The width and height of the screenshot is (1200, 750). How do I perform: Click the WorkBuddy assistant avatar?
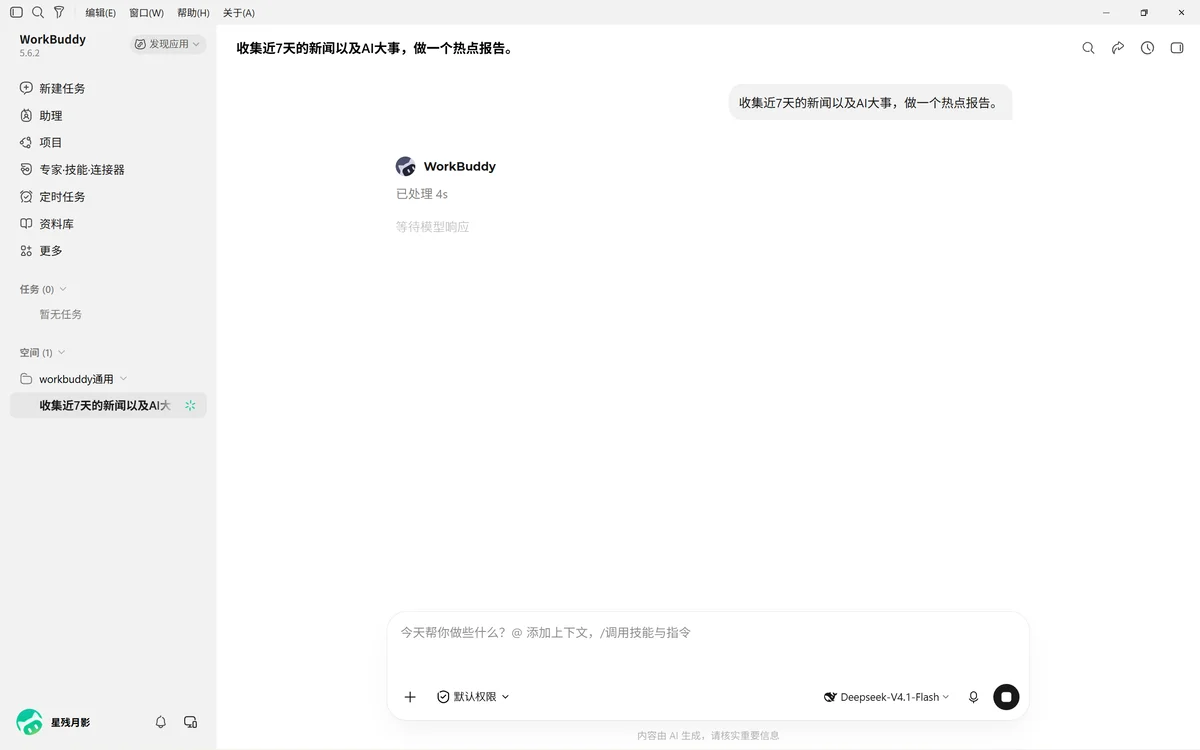[405, 166]
